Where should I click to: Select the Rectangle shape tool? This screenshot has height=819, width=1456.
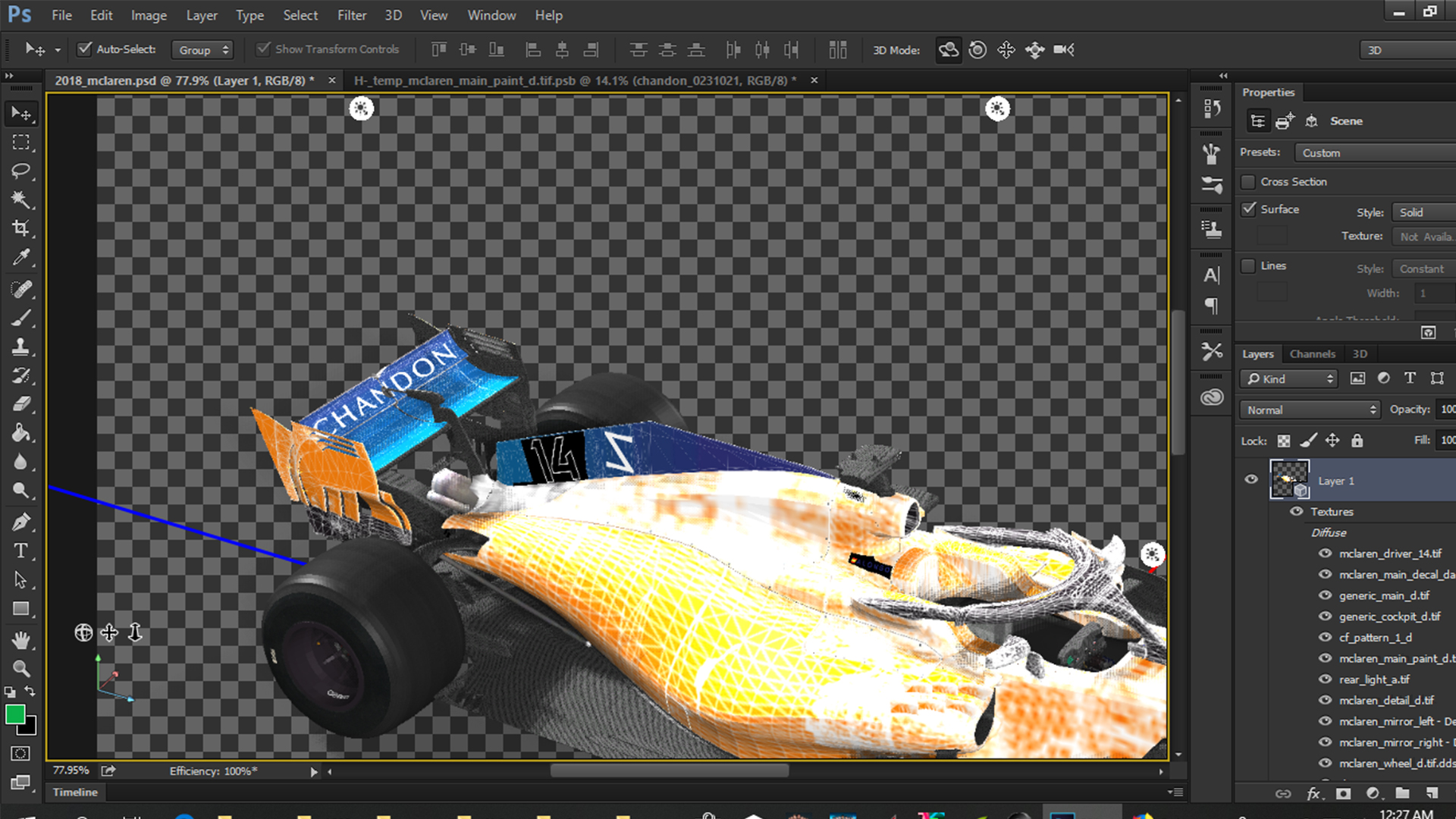[20, 609]
